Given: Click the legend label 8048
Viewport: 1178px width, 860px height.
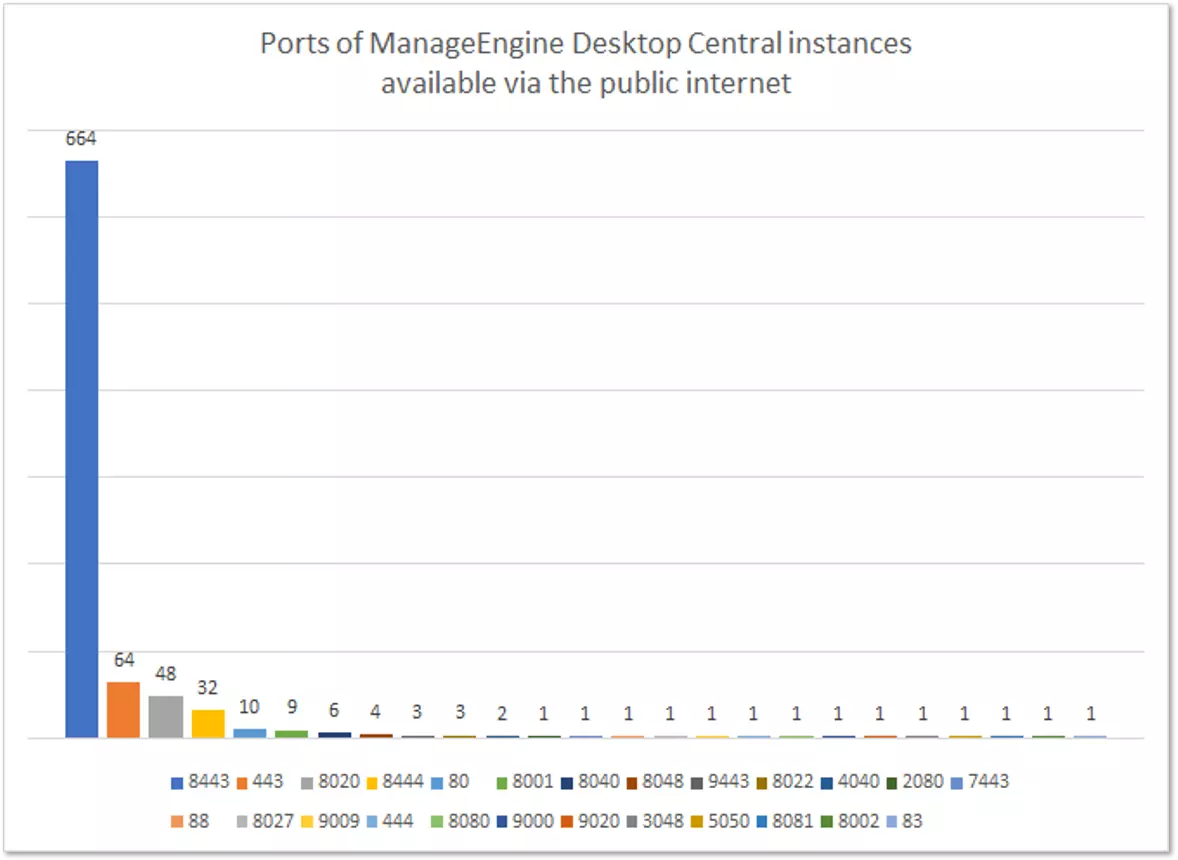Looking at the screenshot, I should pyautogui.click(x=663, y=782).
